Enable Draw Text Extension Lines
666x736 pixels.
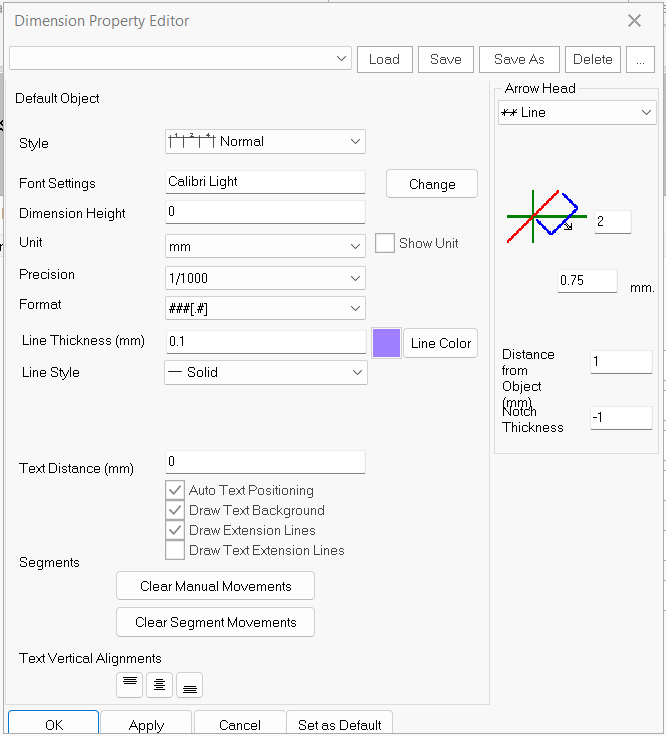click(175, 550)
